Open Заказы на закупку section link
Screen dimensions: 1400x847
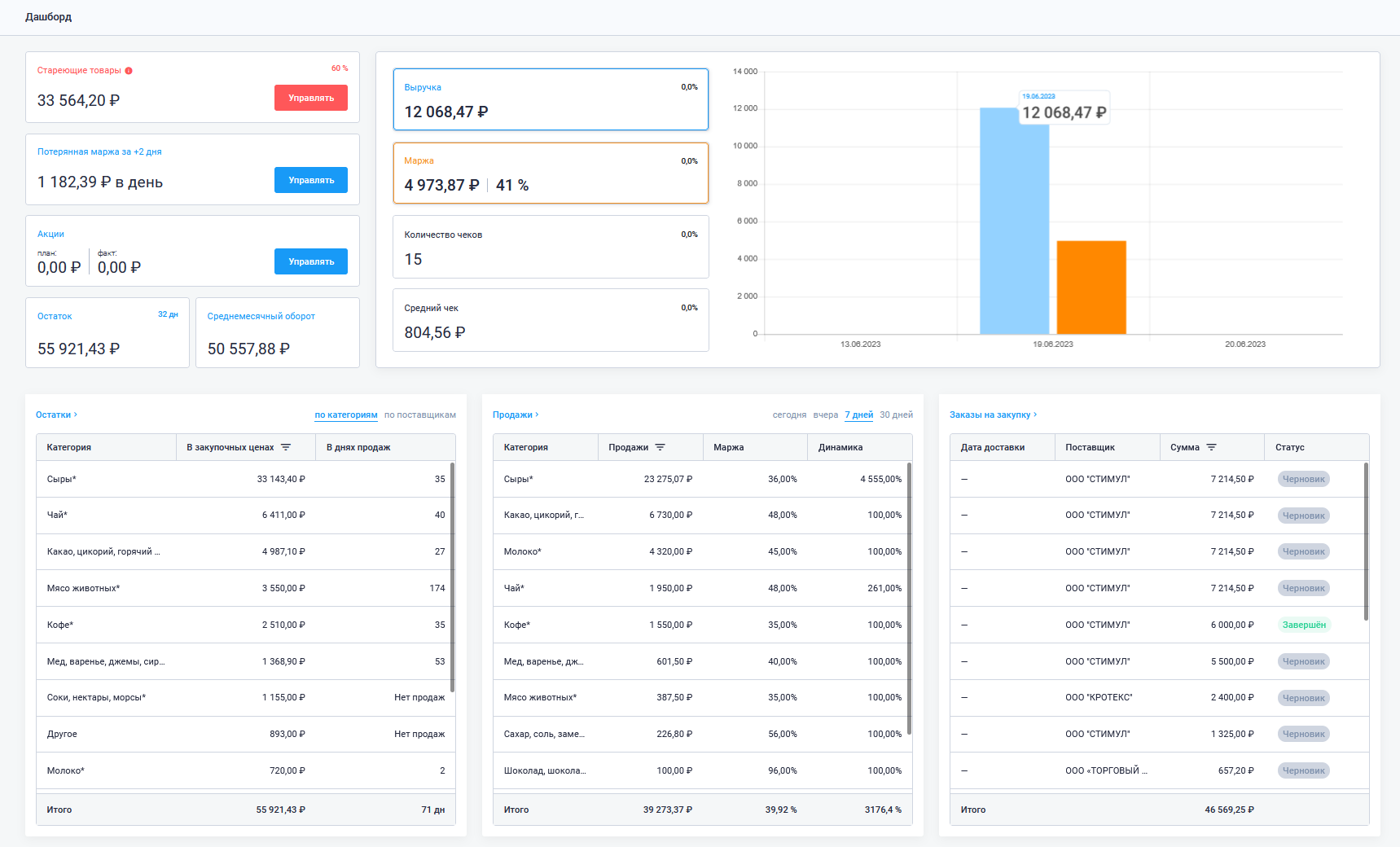[993, 415]
